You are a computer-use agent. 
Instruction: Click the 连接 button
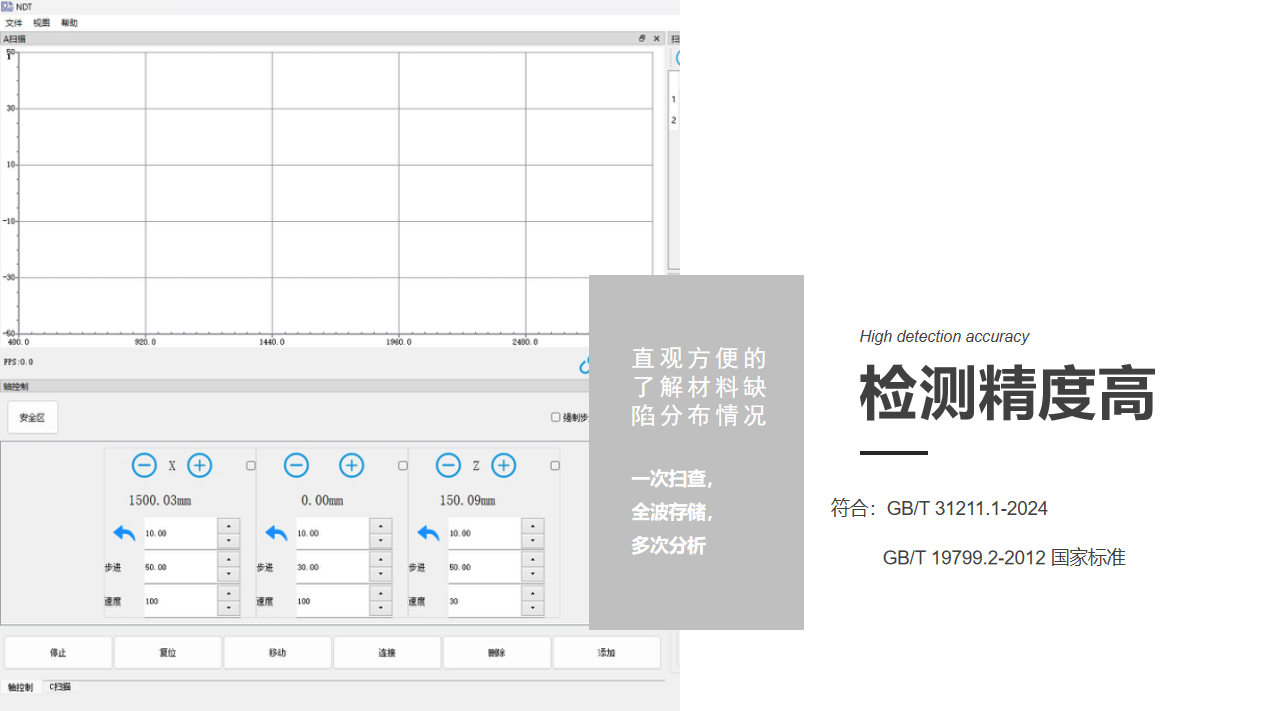(x=387, y=653)
